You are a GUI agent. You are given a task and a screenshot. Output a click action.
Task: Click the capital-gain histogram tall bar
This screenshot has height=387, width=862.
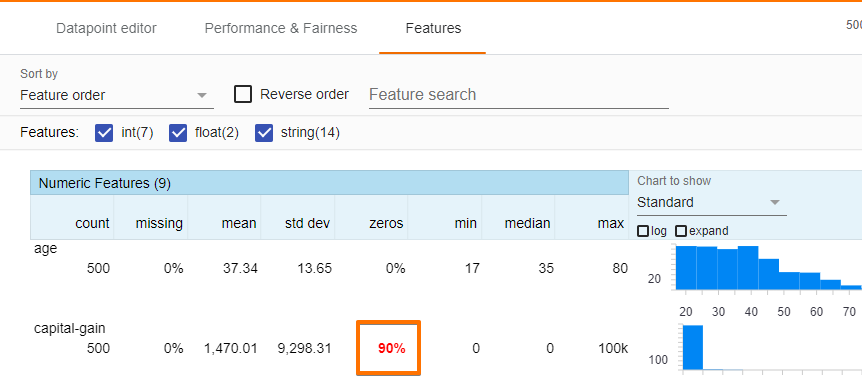point(693,347)
